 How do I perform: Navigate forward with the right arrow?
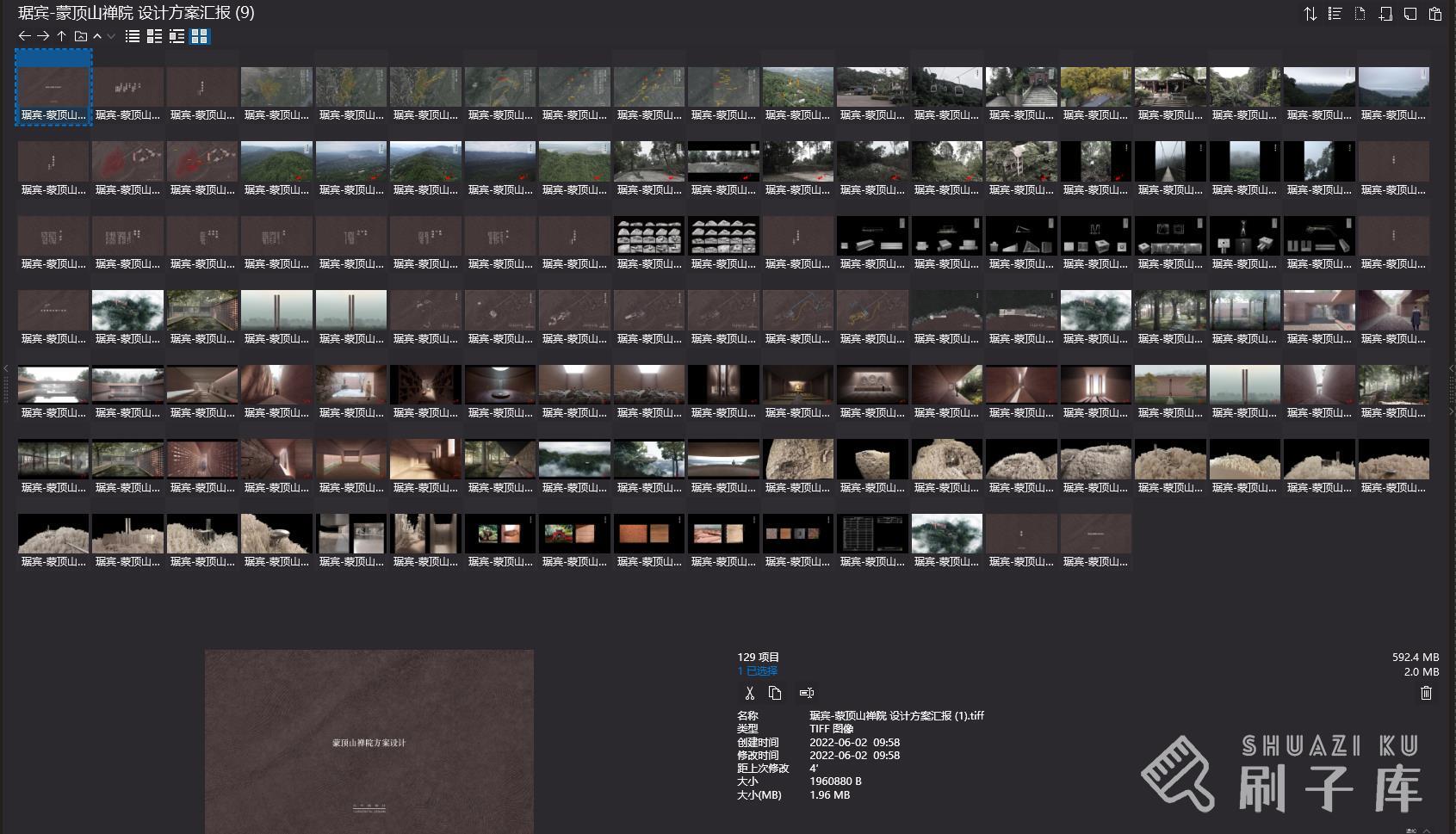click(x=43, y=36)
